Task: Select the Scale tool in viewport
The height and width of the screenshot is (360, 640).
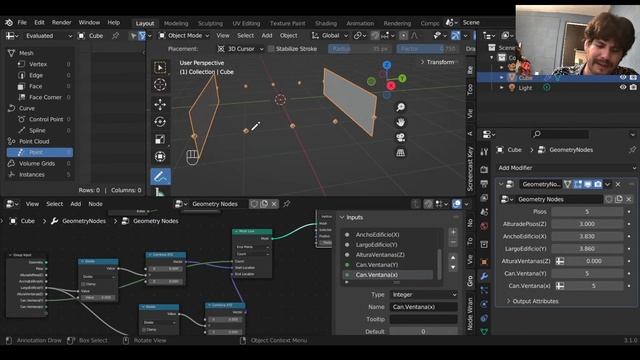Action: tap(160, 139)
